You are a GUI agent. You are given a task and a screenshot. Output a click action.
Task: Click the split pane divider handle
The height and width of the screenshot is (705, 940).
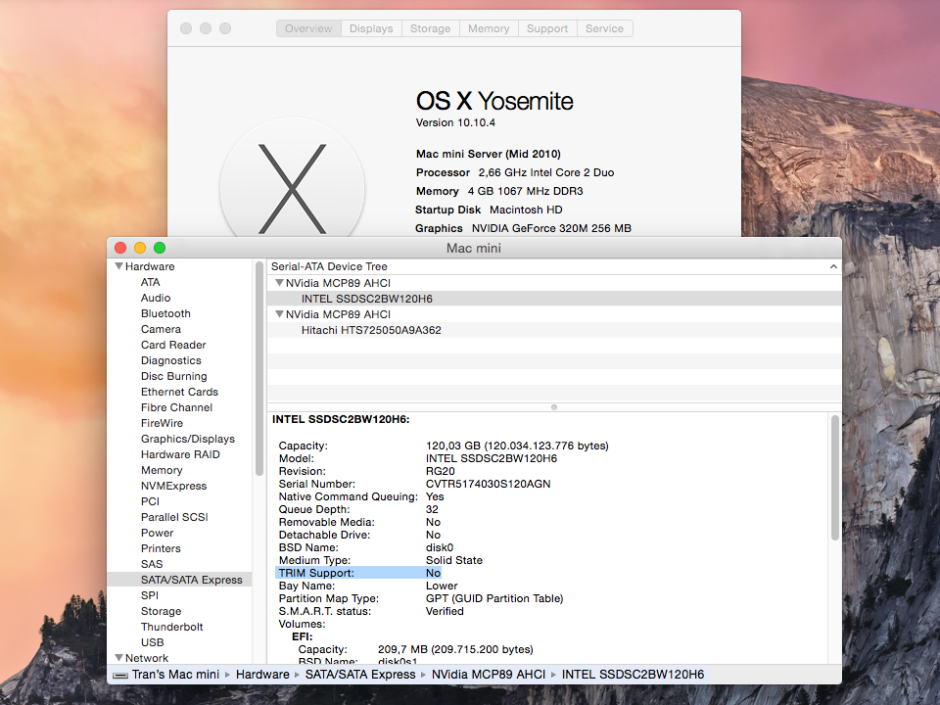(554, 407)
